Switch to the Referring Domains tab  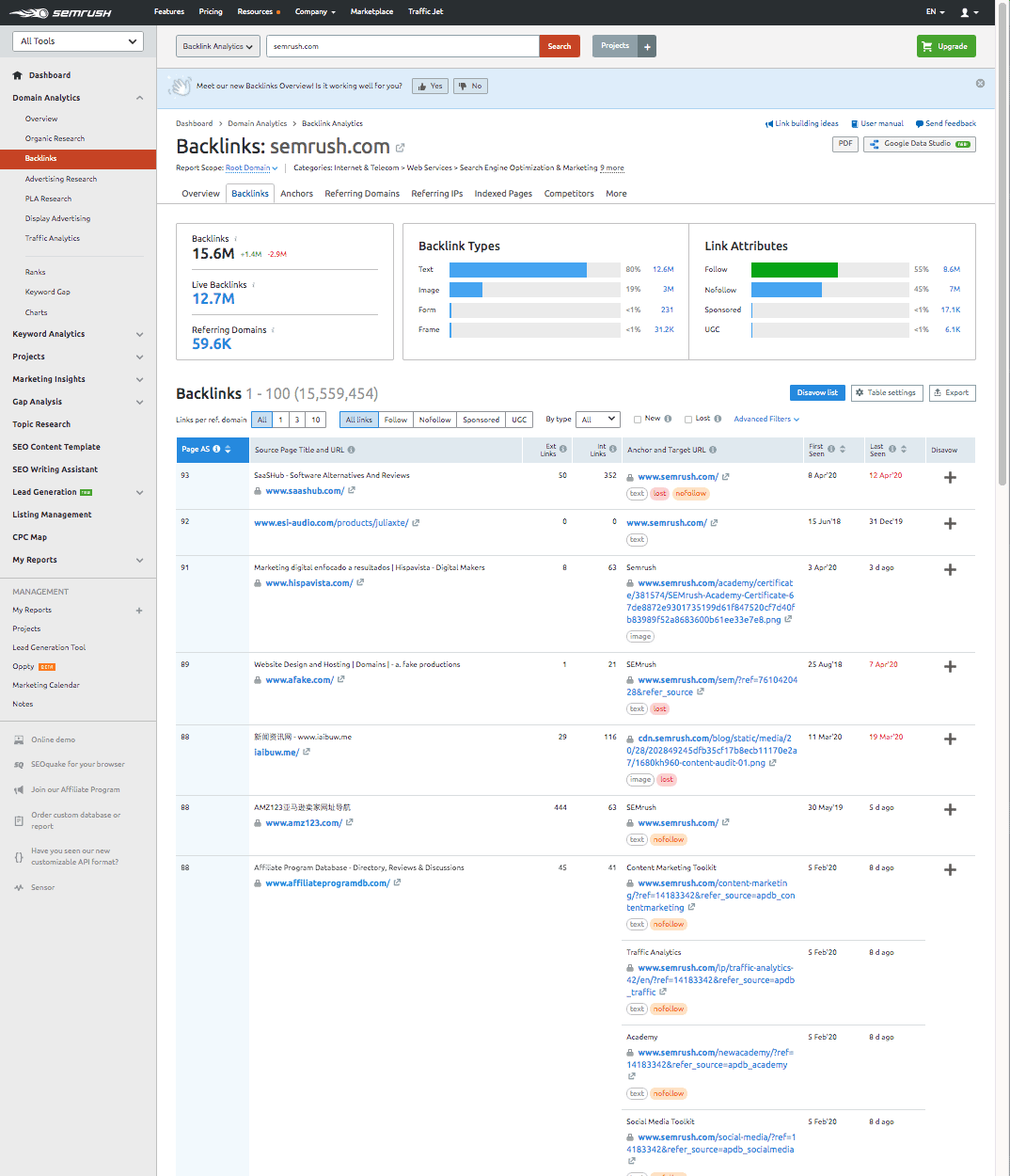362,194
